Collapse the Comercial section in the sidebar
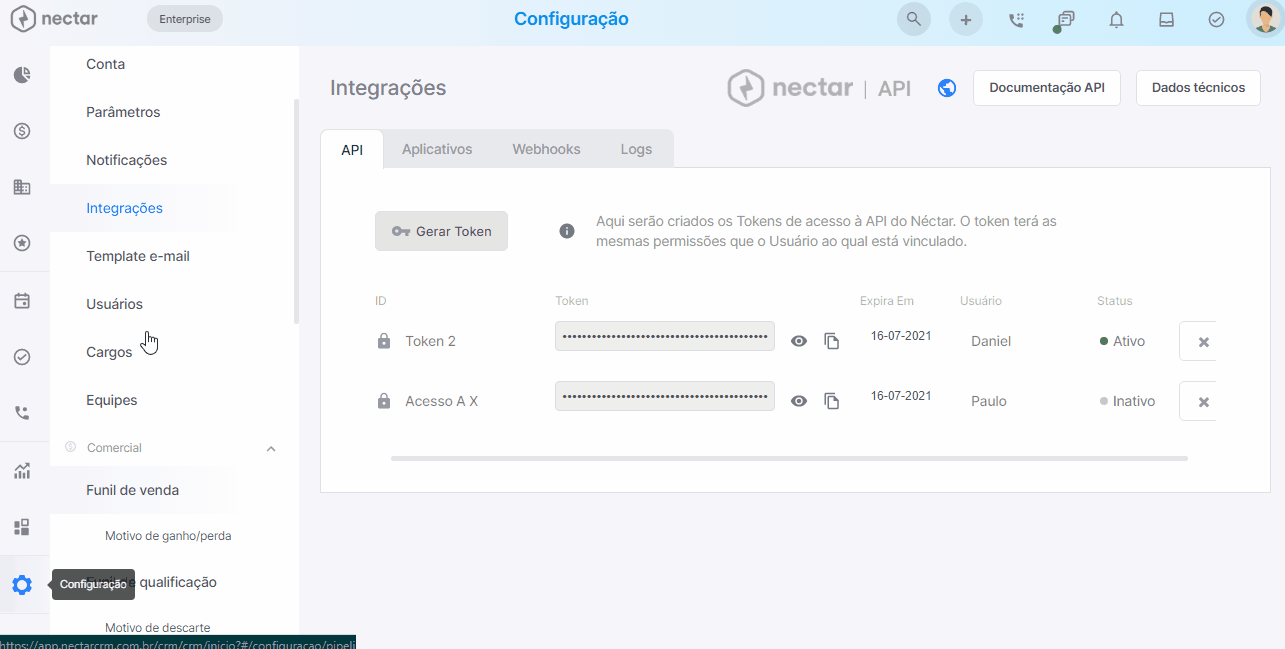The width and height of the screenshot is (1285, 649). 270,448
